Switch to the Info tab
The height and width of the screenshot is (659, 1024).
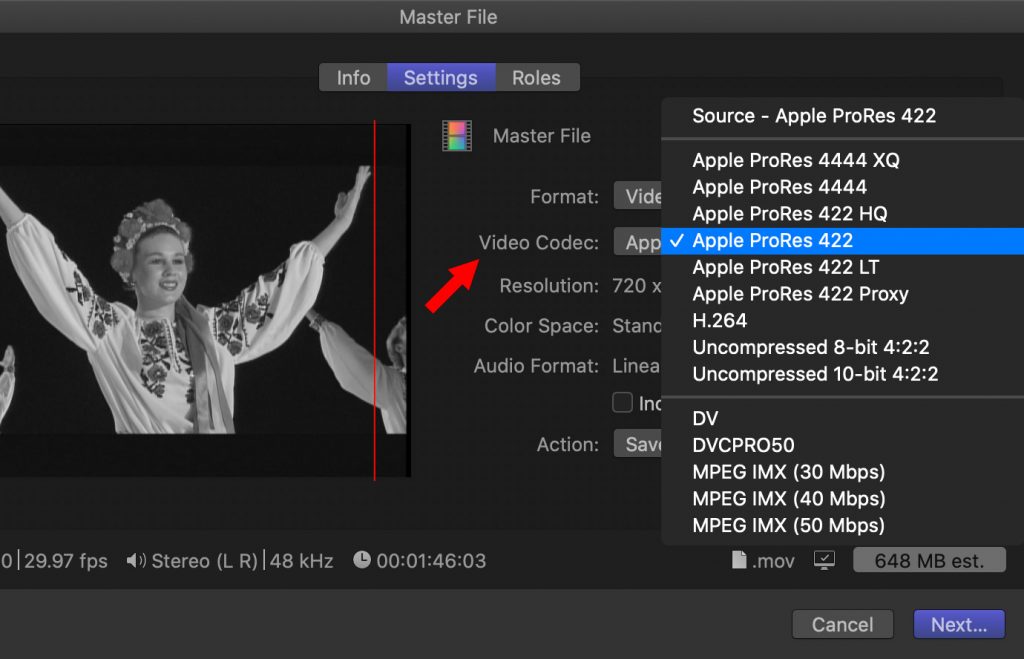[x=352, y=77]
